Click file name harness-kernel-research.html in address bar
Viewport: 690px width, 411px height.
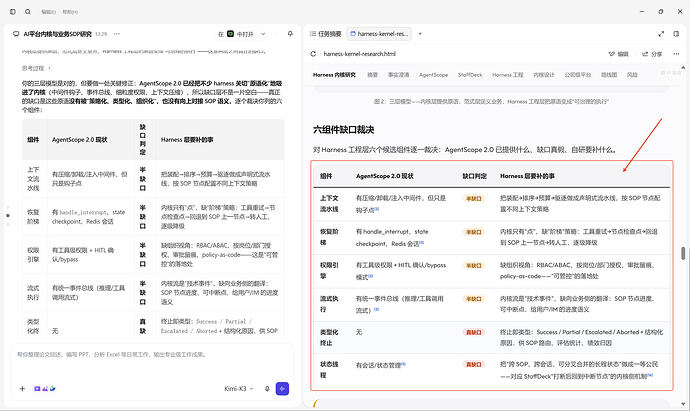(x=360, y=54)
